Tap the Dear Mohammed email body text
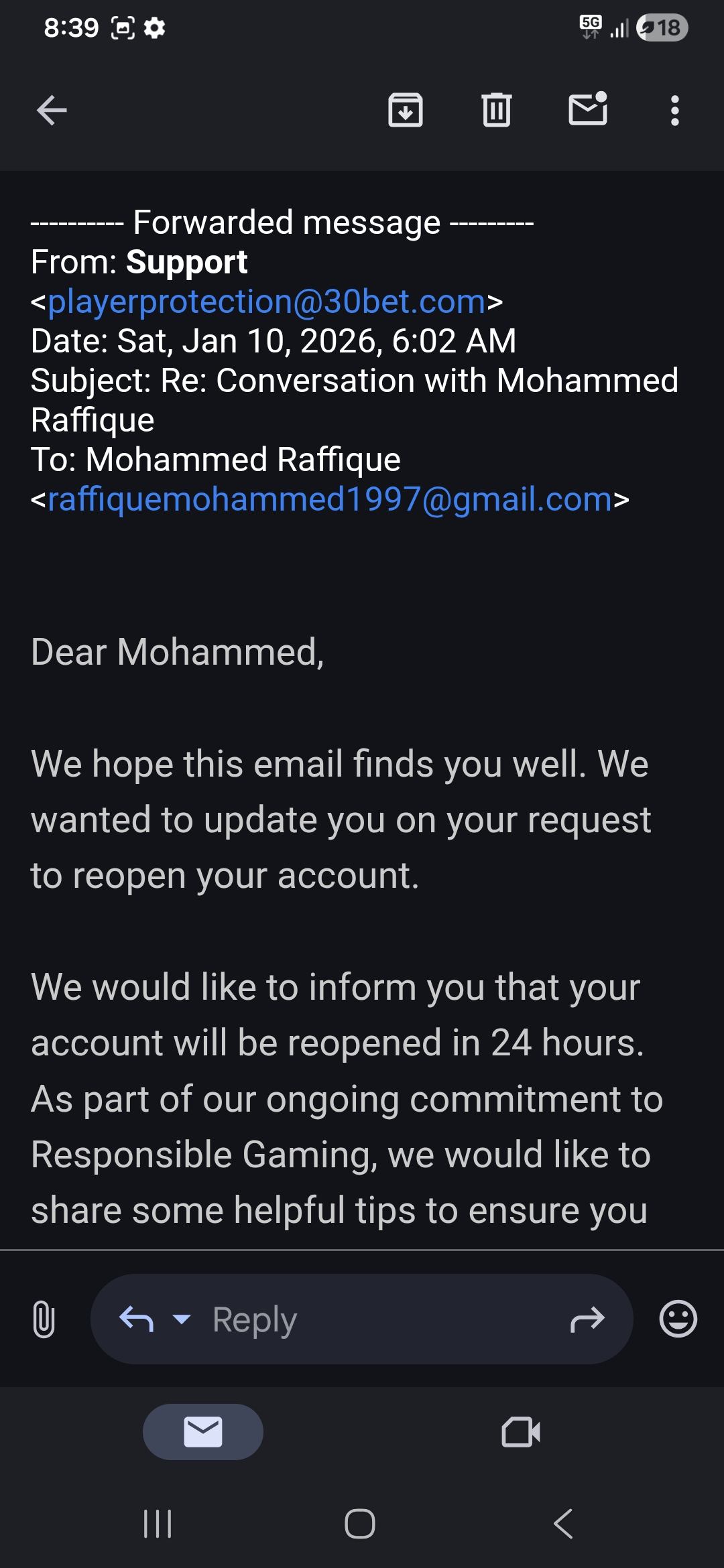724x1568 pixels. pyautogui.click(x=178, y=652)
